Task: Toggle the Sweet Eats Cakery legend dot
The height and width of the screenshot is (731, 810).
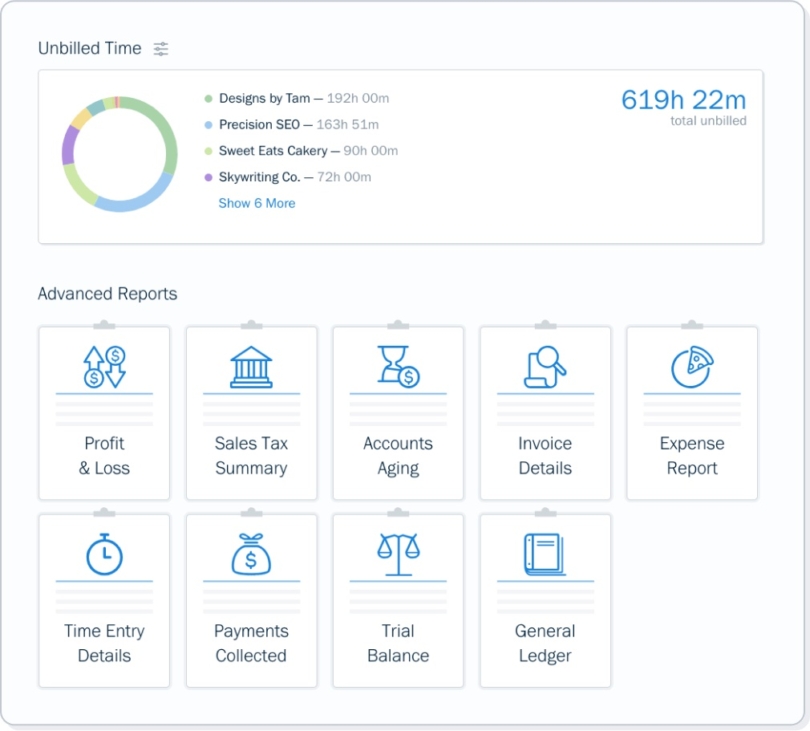Action: [x=206, y=150]
